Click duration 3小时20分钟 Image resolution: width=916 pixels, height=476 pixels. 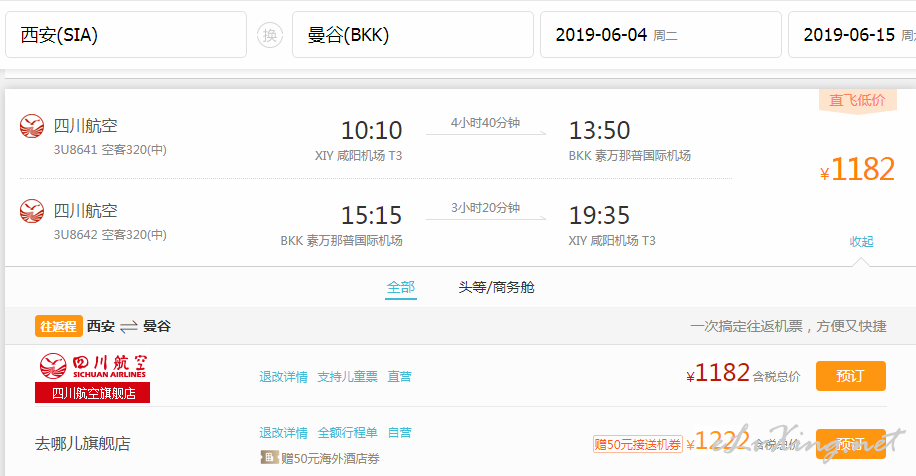coord(485,208)
